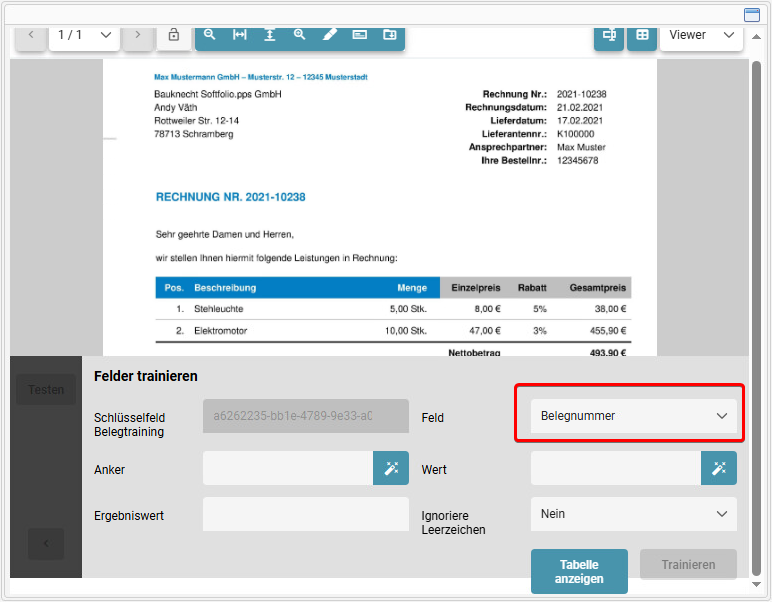Collapse sidebar with the left chevron button
This screenshot has width=772, height=602.
point(46,543)
